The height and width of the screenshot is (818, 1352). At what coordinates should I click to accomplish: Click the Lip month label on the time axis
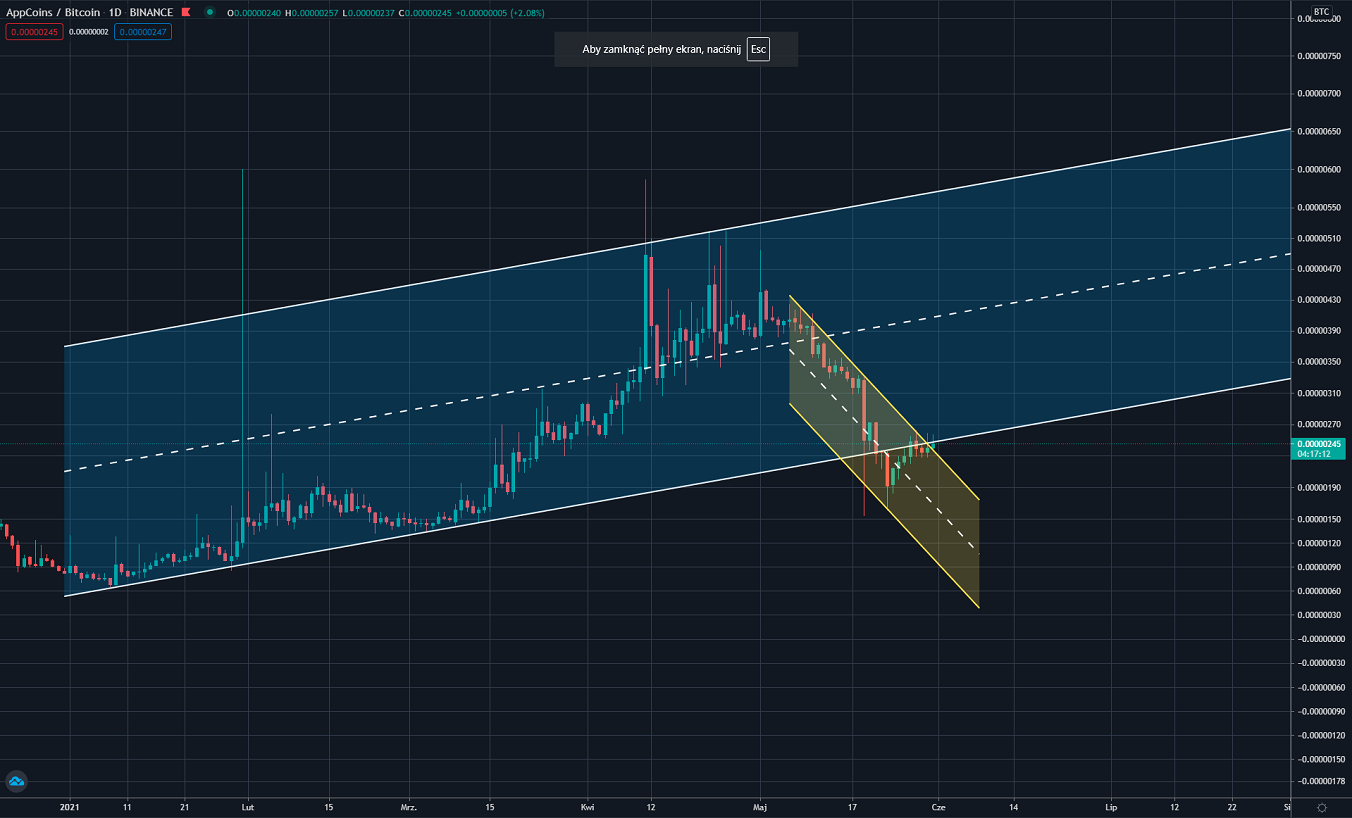(1110, 806)
